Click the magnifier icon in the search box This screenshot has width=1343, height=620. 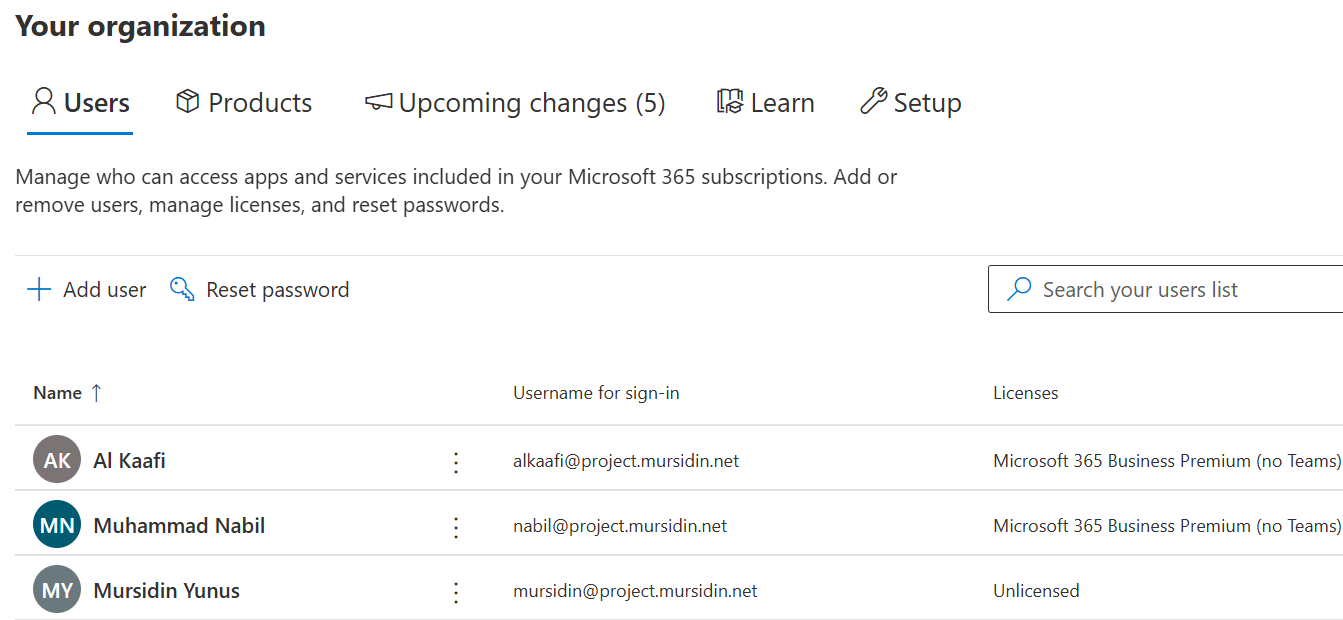click(x=1018, y=290)
